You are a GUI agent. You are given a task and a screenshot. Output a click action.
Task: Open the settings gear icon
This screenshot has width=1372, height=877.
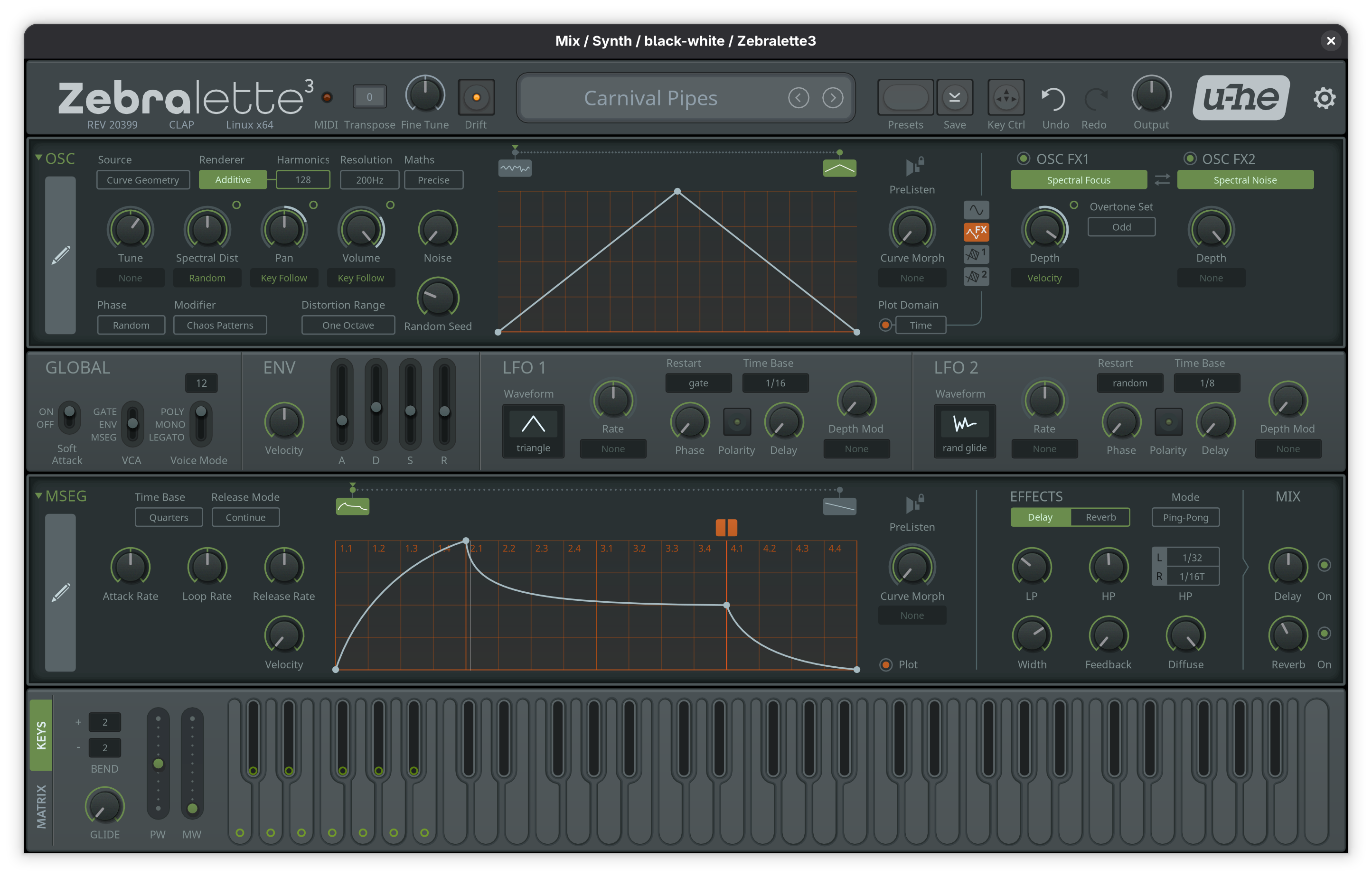coord(1324,98)
